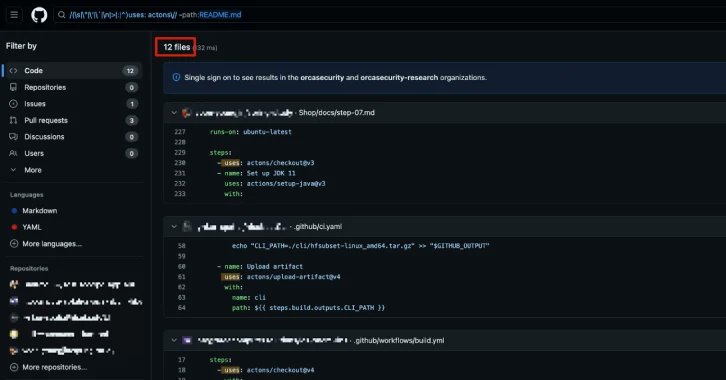Image resolution: width=726 pixels, height=380 pixels.
Task: Click the '12 files' results count
Action: tap(176, 47)
